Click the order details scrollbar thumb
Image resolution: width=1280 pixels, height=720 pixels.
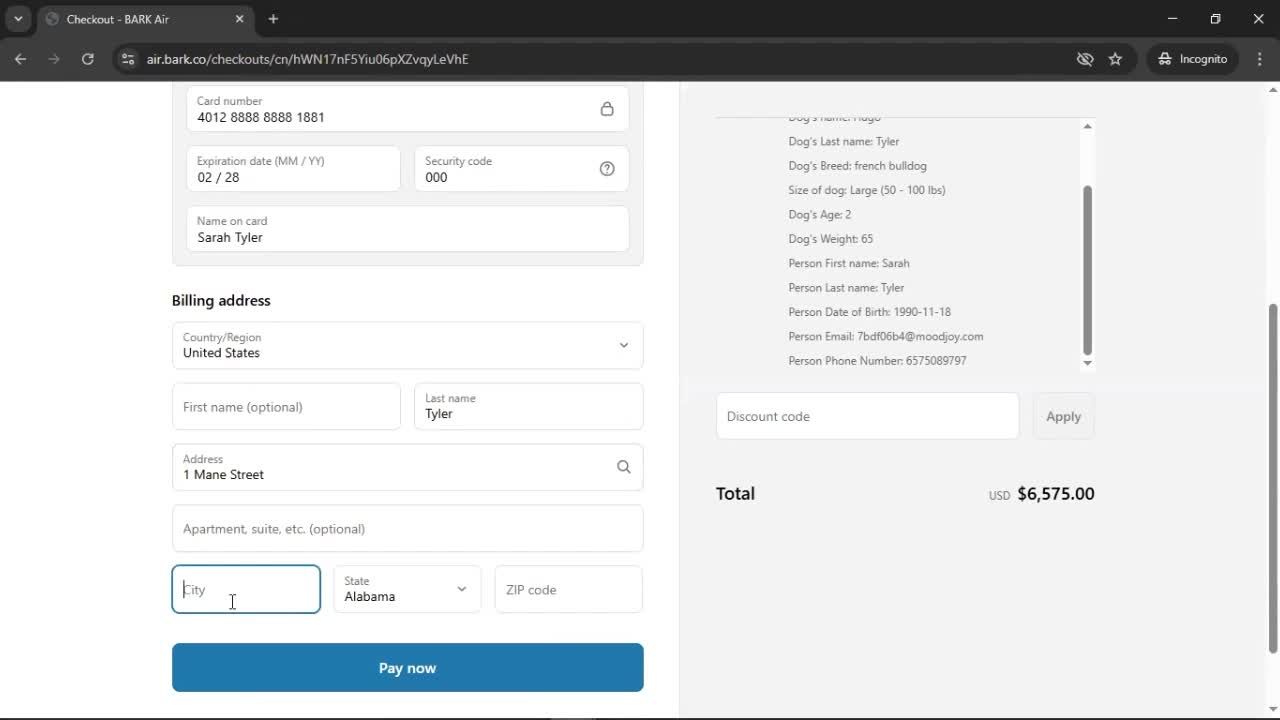(1087, 270)
